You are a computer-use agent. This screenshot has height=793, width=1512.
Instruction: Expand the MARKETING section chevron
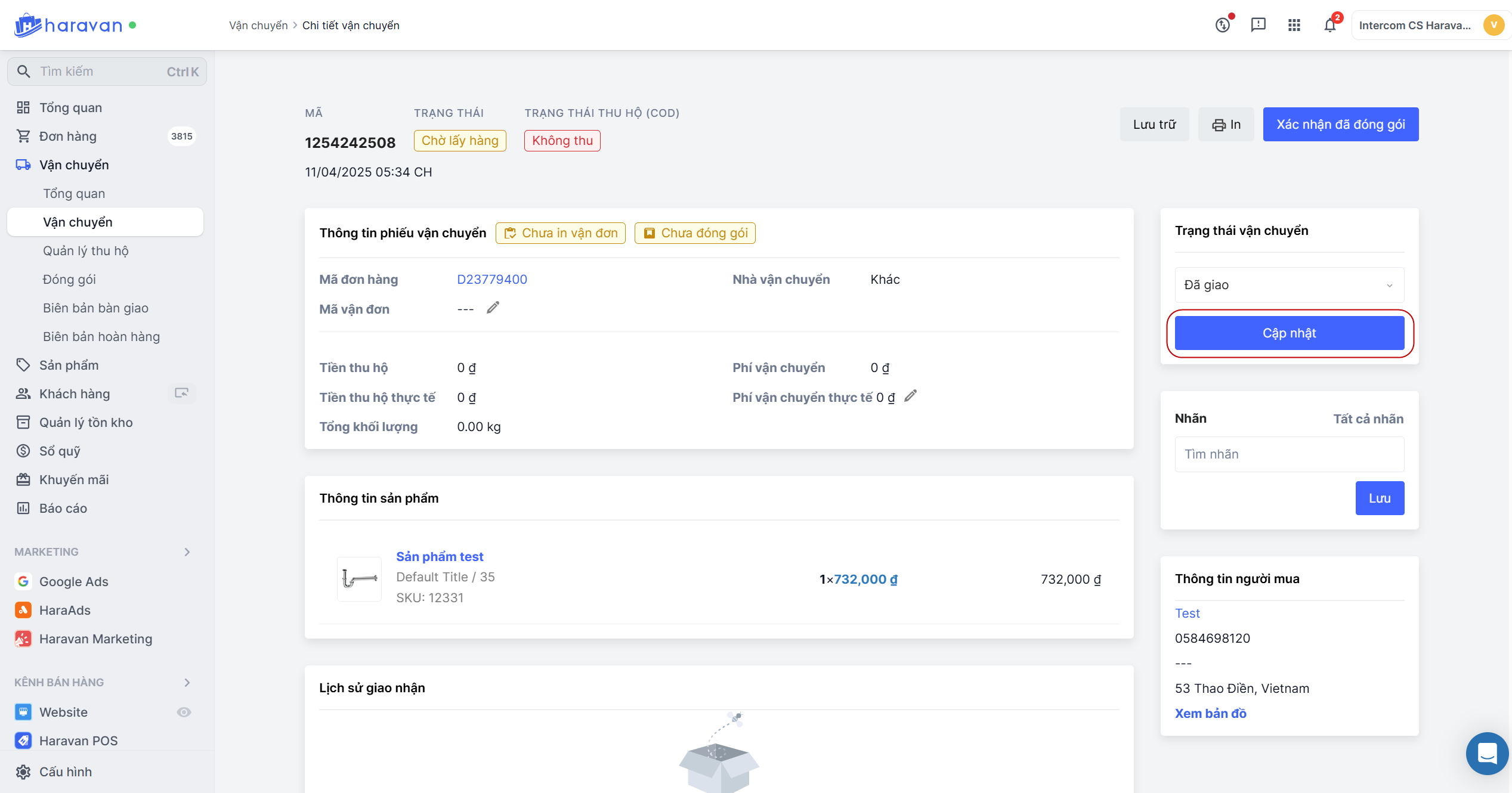click(x=187, y=552)
